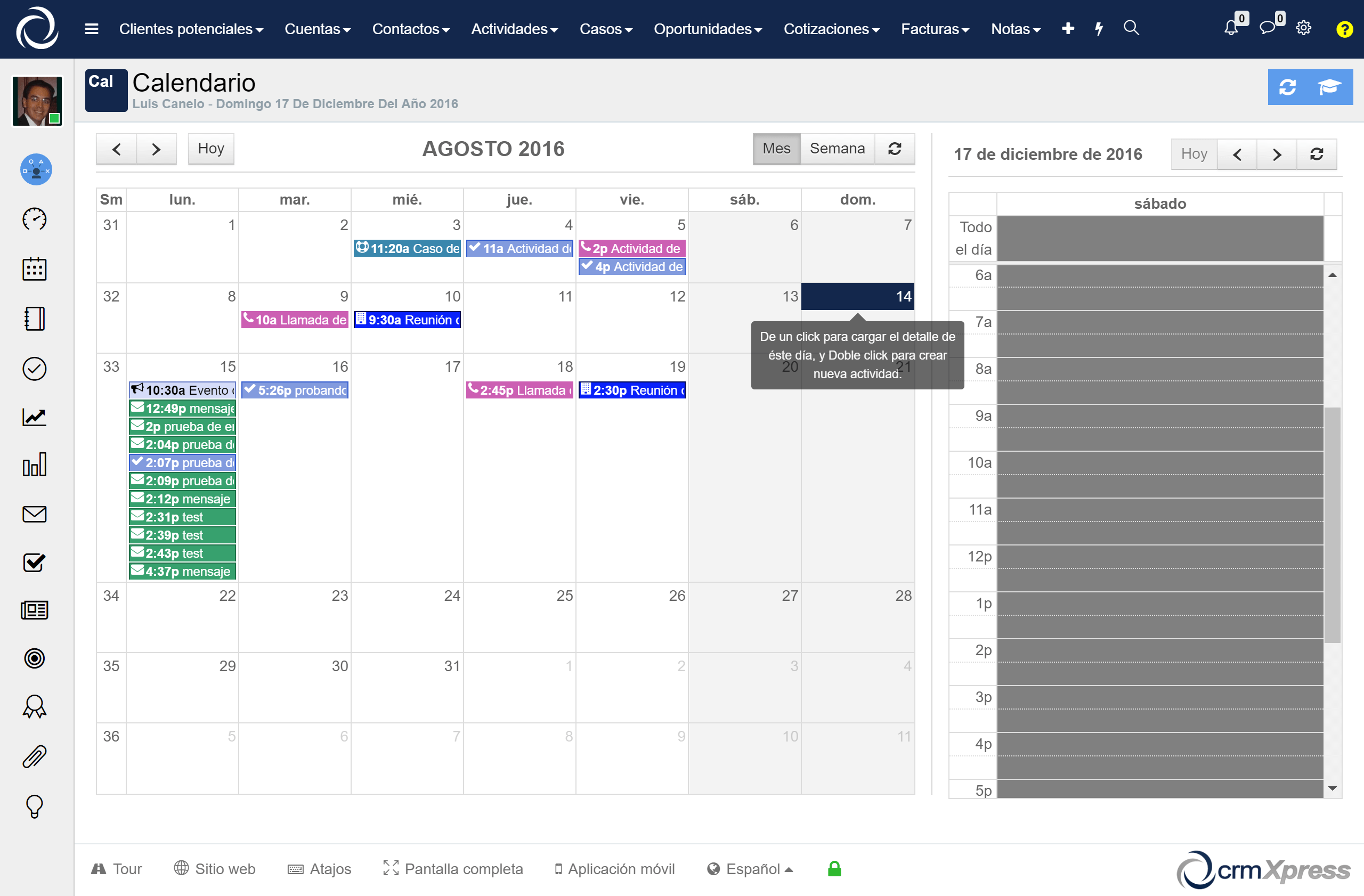The height and width of the screenshot is (896, 1364).
Task: Expand the Actividades menu
Action: [x=514, y=29]
